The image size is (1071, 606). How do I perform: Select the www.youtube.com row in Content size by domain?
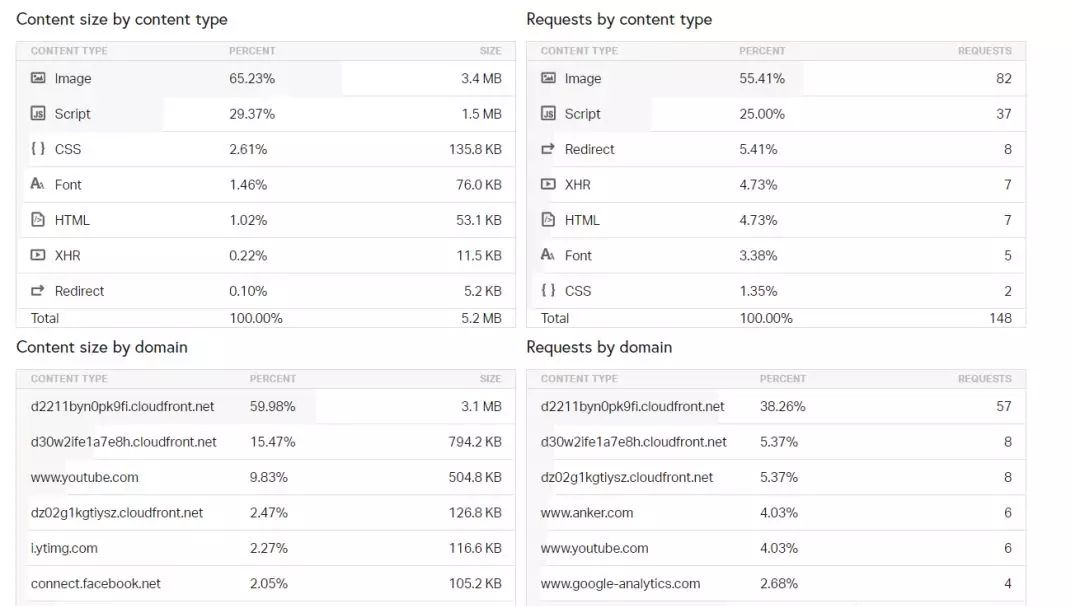pos(85,477)
